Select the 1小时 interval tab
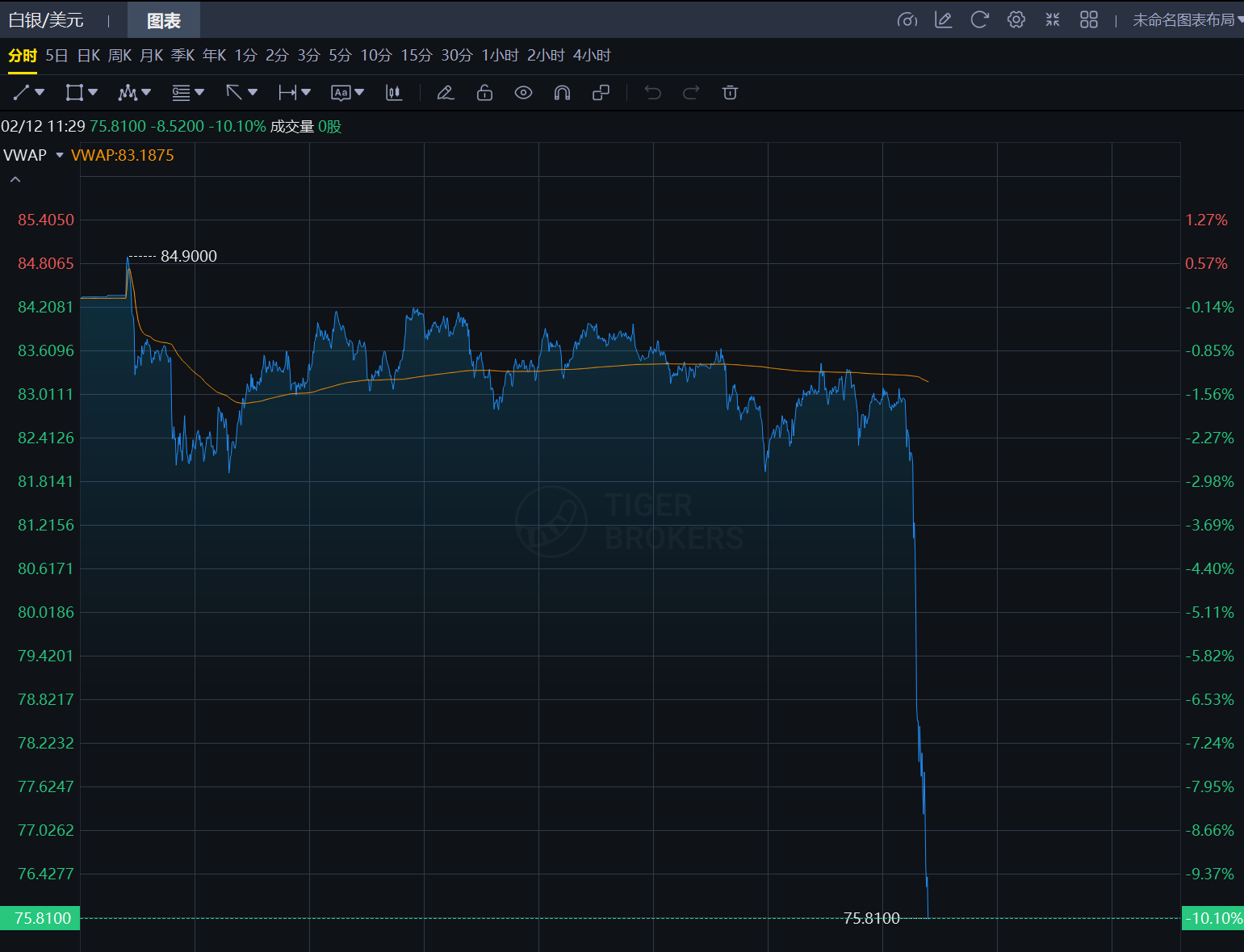Image resolution: width=1244 pixels, height=952 pixels. pos(500,55)
